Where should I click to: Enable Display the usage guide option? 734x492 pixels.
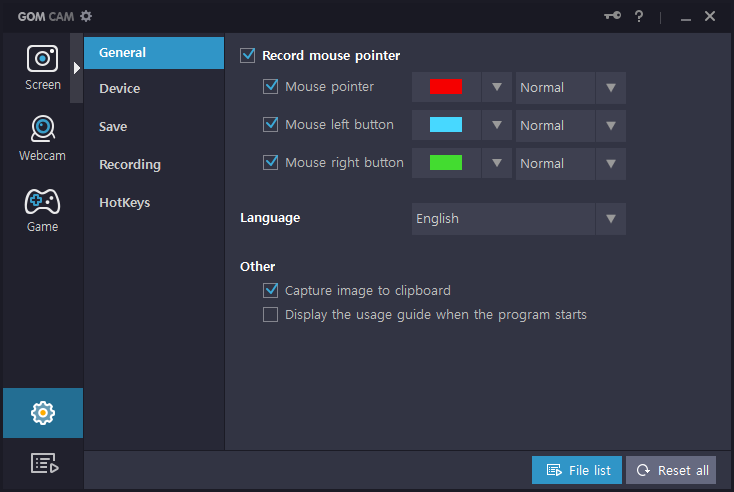coord(270,315)
